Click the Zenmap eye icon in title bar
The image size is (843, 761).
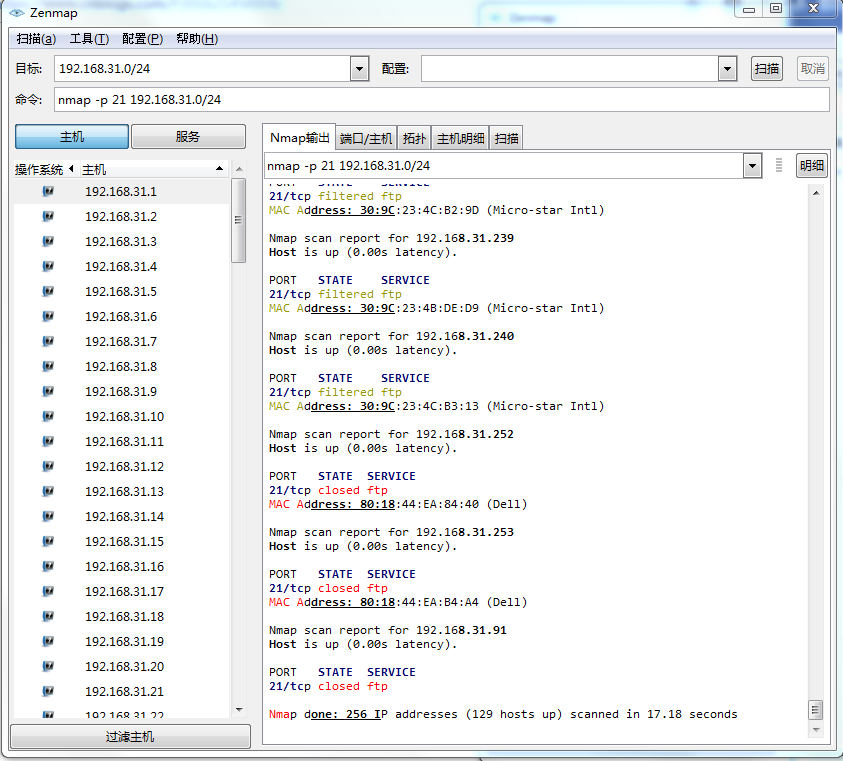tap(17, 12)
